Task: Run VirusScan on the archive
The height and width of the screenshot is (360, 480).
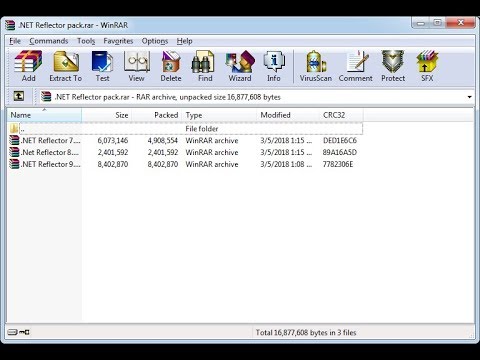Action: 315,66
